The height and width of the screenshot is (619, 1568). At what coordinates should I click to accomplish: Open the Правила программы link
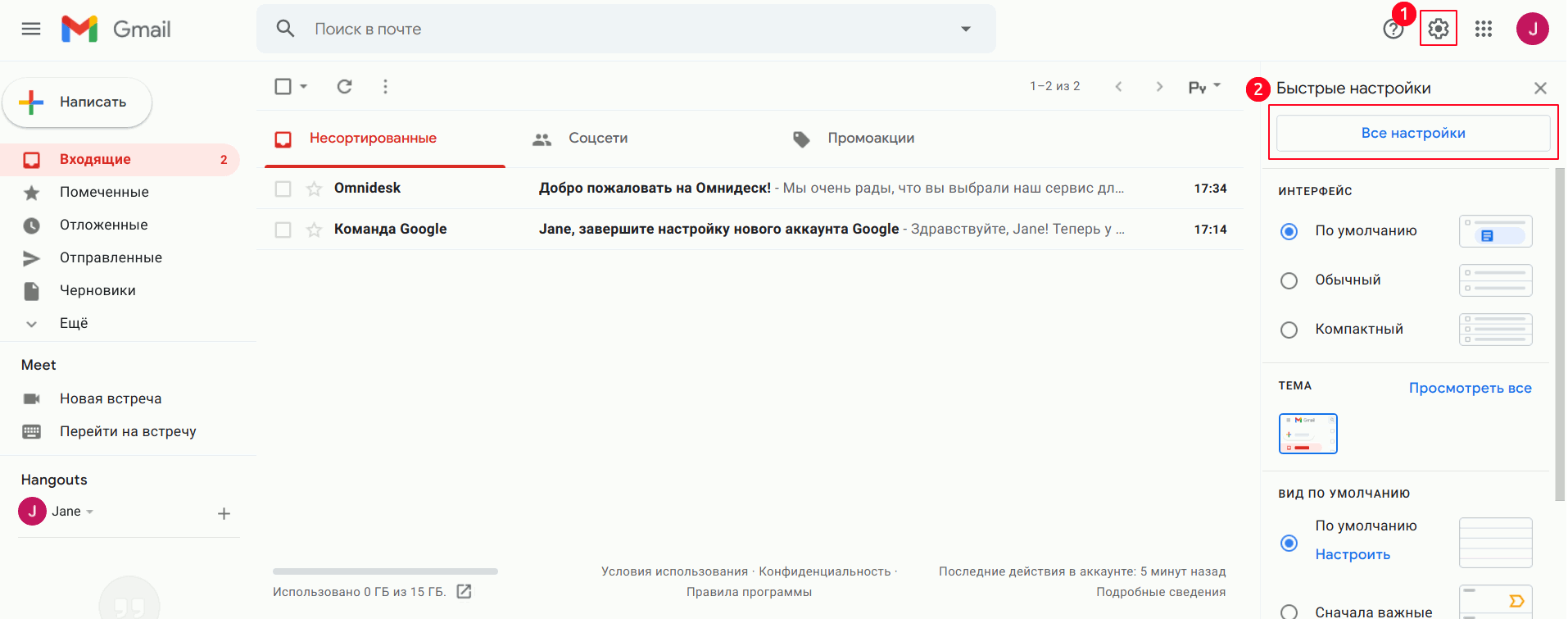(749, 592)
